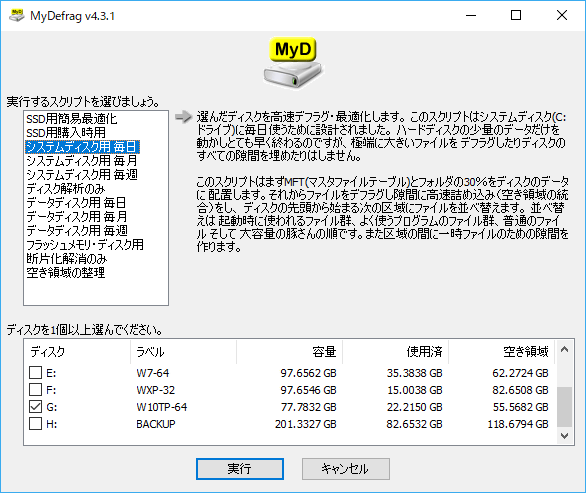Screen dimensions: 586x493
Task: Click the MyD hard drive logo
Action: (x=293, y=62)
